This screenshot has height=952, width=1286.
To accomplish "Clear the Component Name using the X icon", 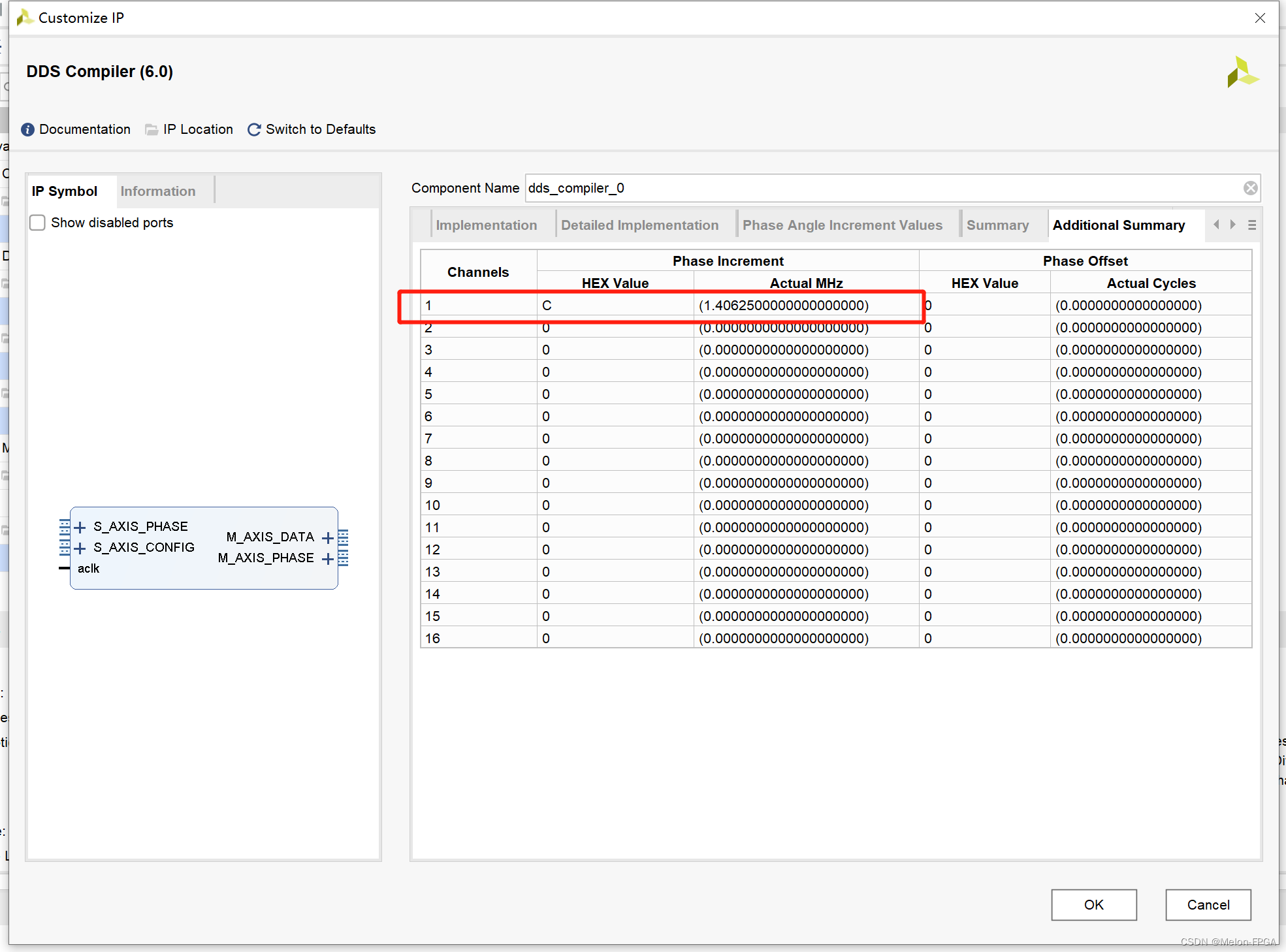I will 1251,188.
